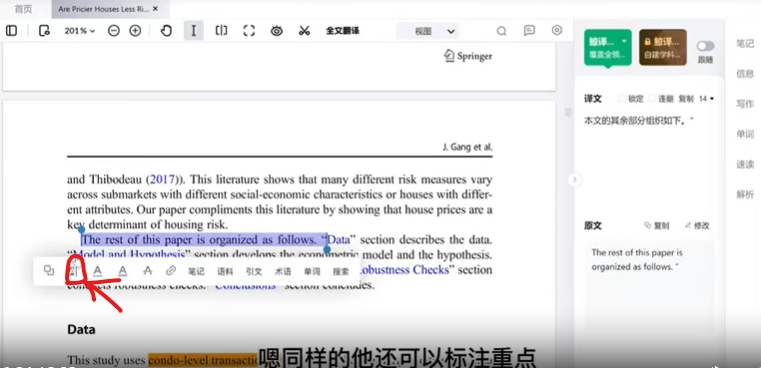Apply strikethrough from the selection toolbar

pyautogui.click(x=148, y=271)
